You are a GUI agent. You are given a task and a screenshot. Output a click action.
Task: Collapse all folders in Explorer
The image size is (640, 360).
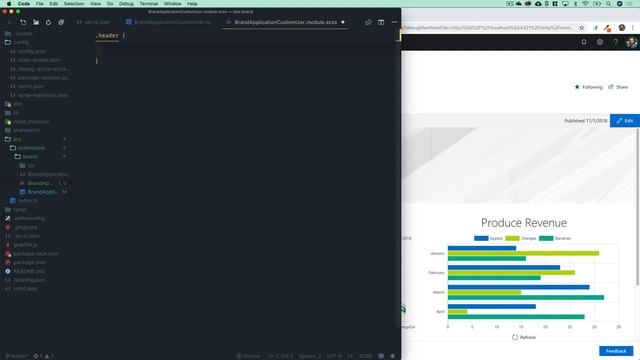click(x=61, y=22)
